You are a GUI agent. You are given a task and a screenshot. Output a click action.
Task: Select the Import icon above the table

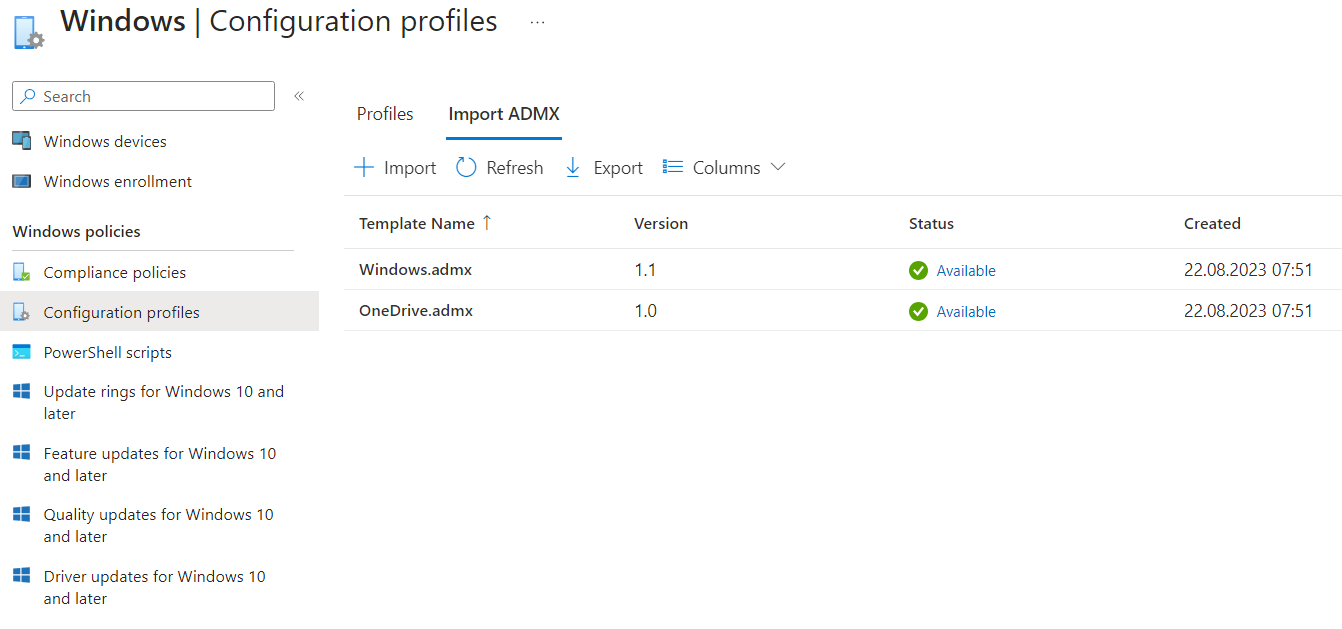click(364, 167)
